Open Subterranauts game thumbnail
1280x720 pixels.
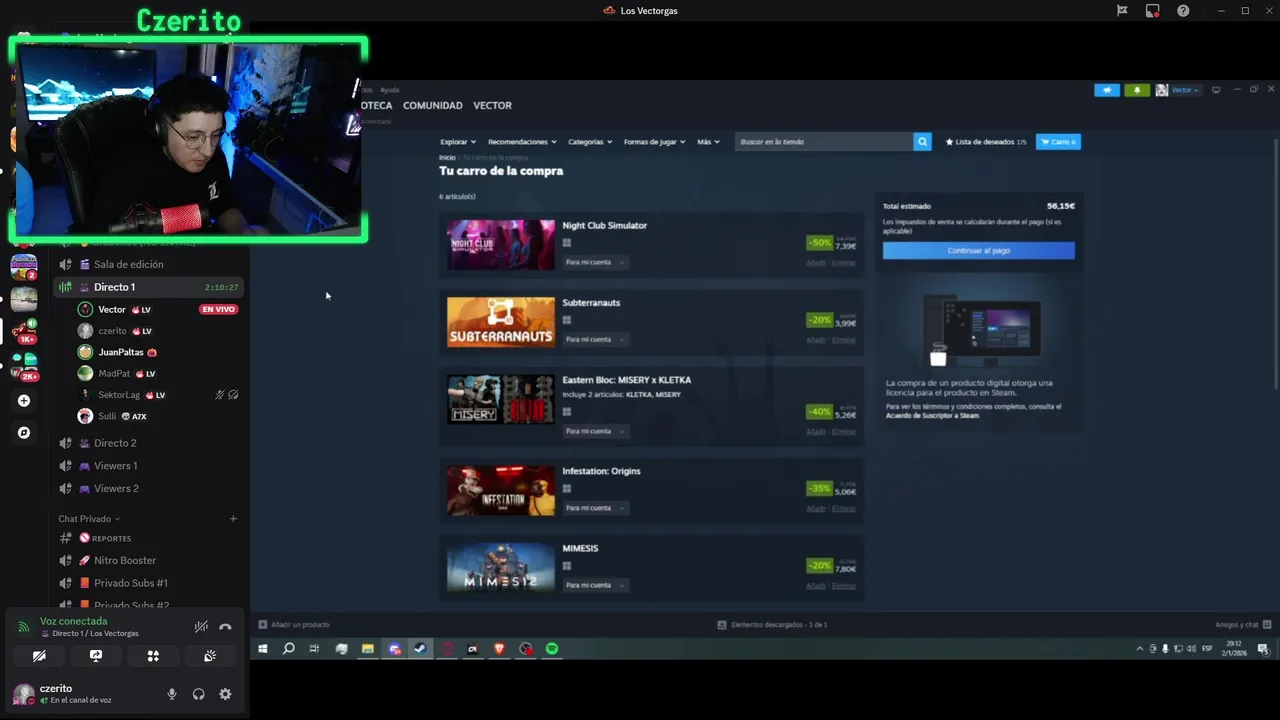pyautogui.click(x=500, y=322)
